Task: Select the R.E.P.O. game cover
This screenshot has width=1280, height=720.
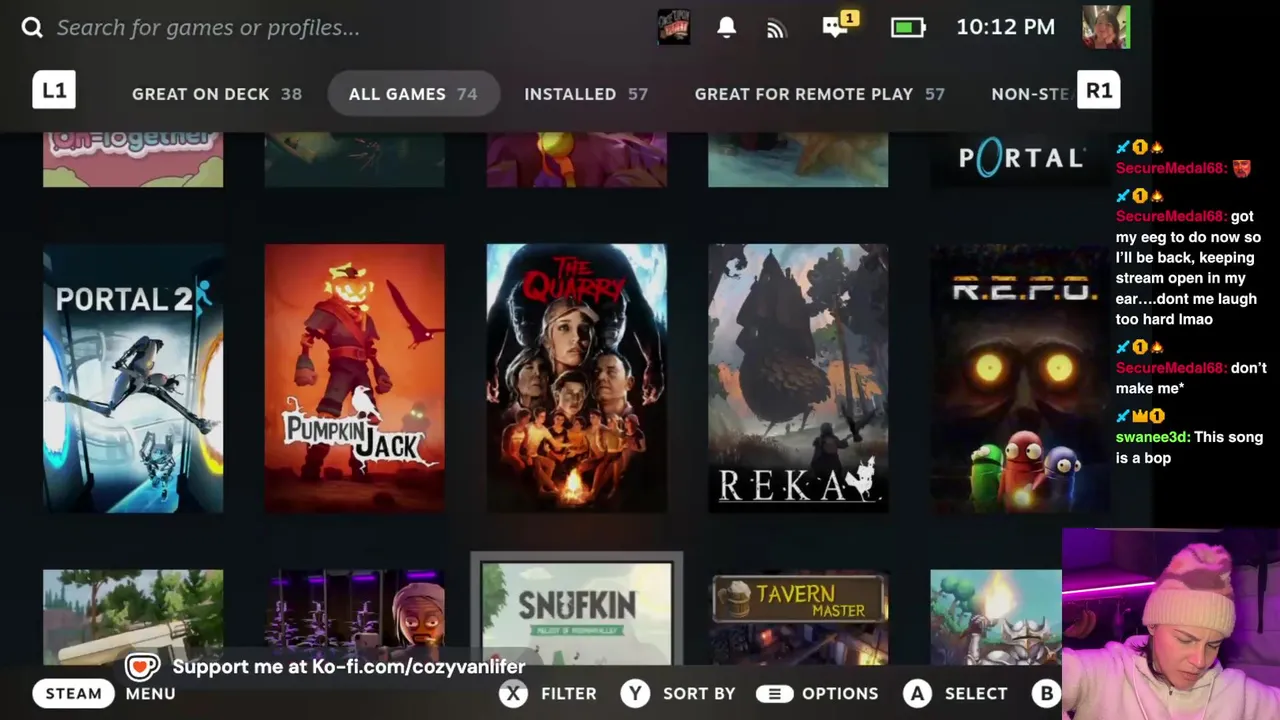Action: tap(1019, 378)
